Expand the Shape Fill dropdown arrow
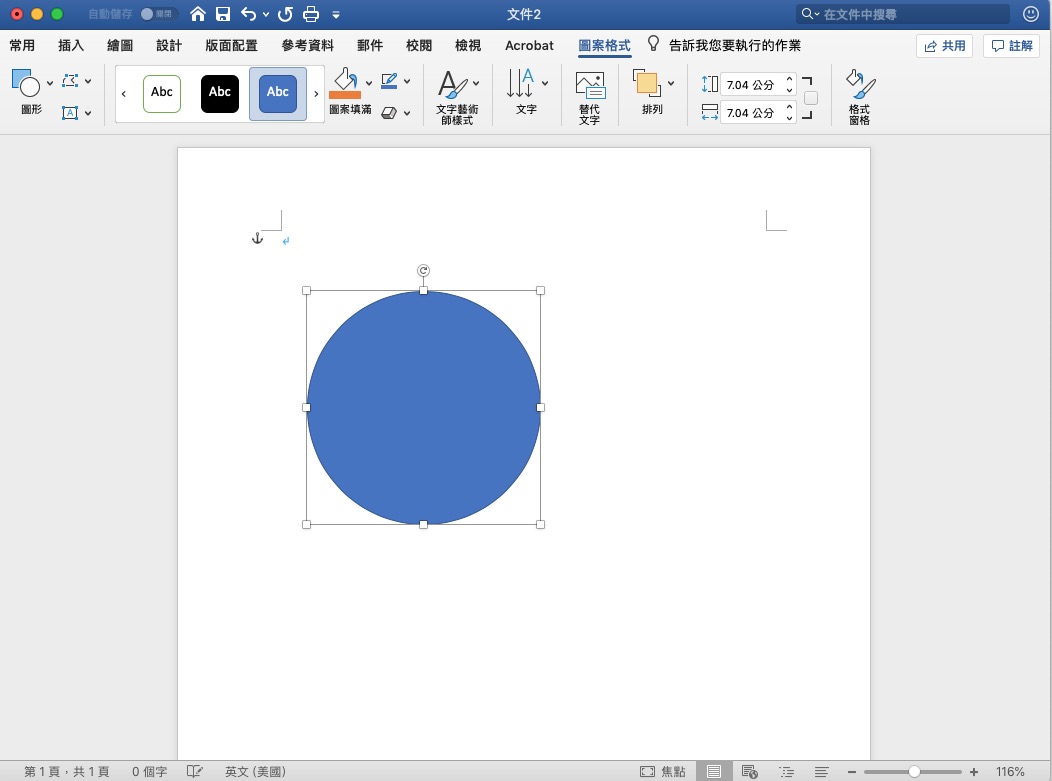This screenshot has width=1052, height=781. (x=369, y=83)
